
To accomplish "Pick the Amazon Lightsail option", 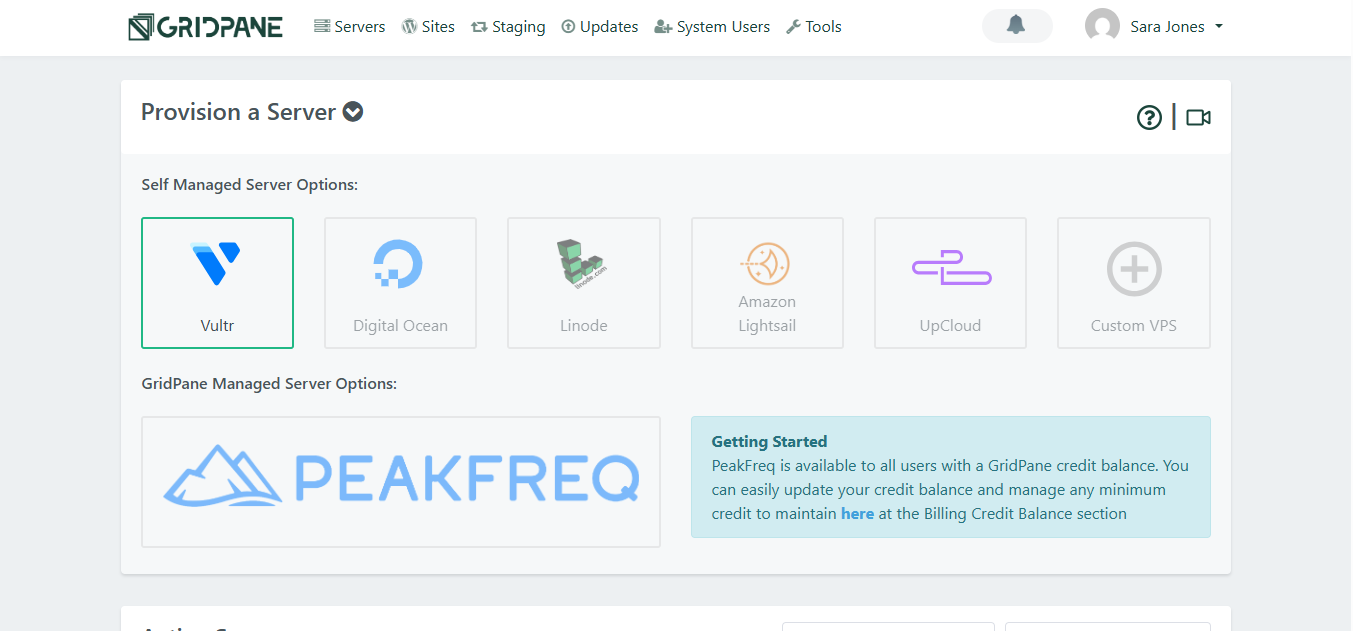I will 767,283.
